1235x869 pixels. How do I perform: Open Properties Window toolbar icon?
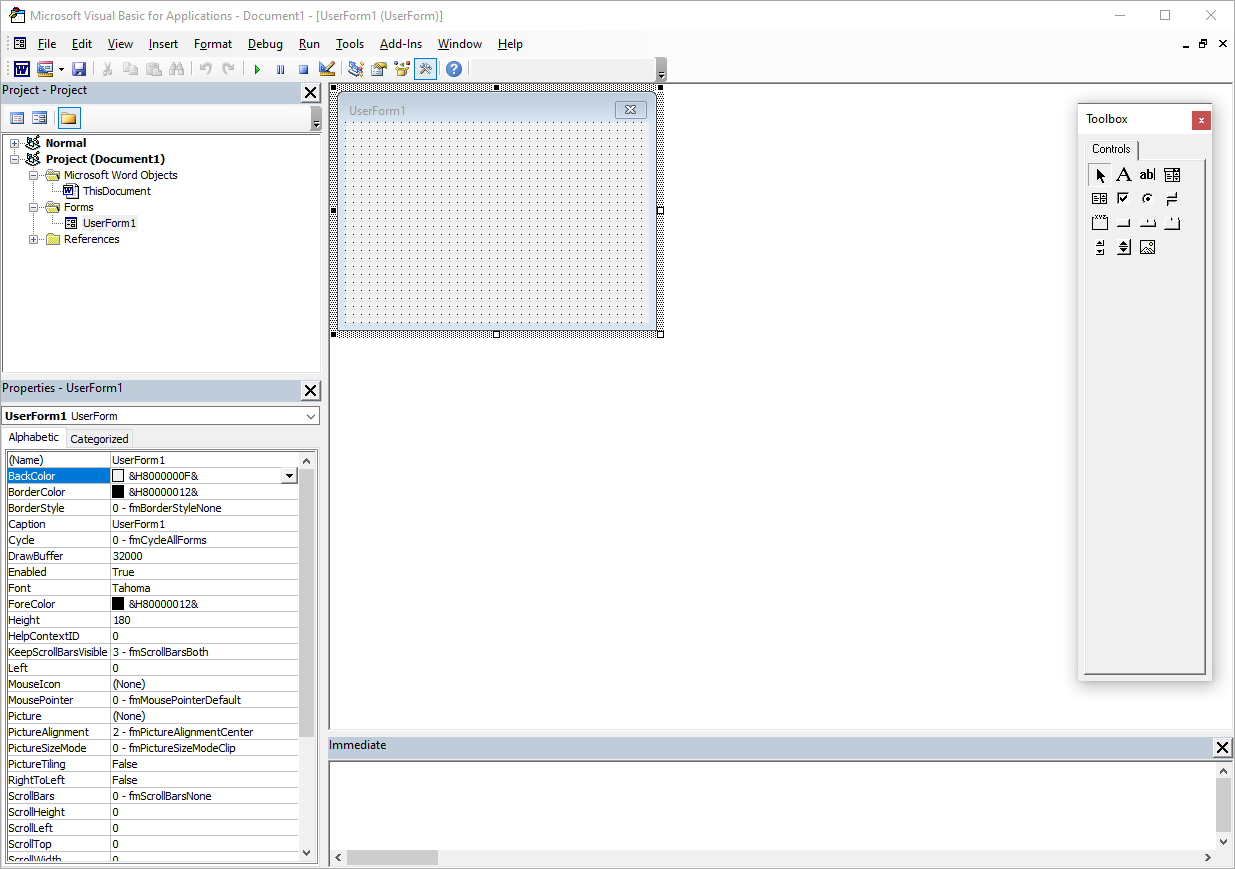coord(379,69)
